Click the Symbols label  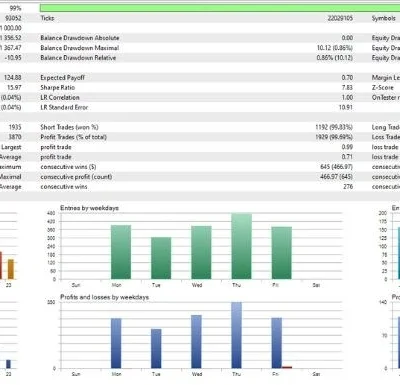(383, 18)
